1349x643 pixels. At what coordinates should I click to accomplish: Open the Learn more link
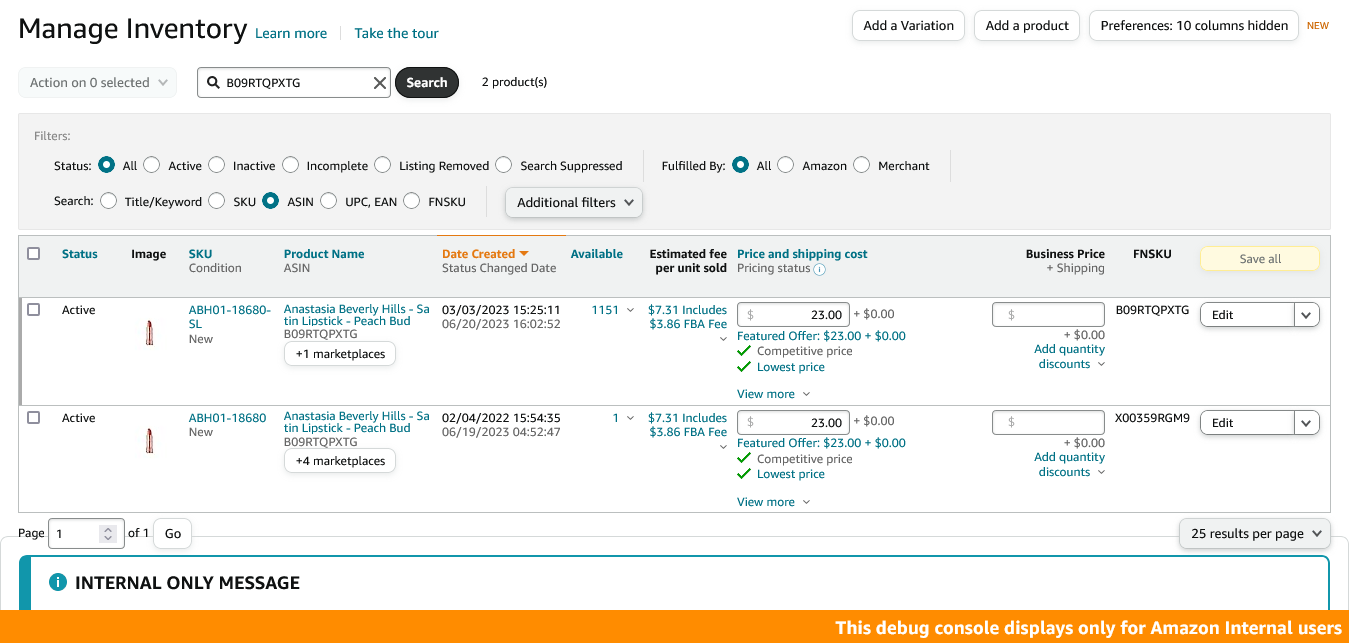[291, 33]
